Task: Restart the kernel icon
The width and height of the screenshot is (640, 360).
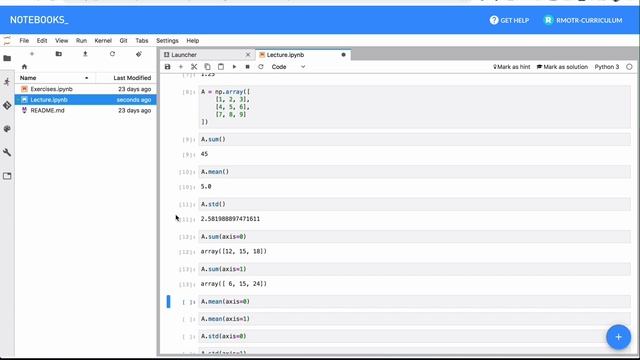Action: coord(261,67)
